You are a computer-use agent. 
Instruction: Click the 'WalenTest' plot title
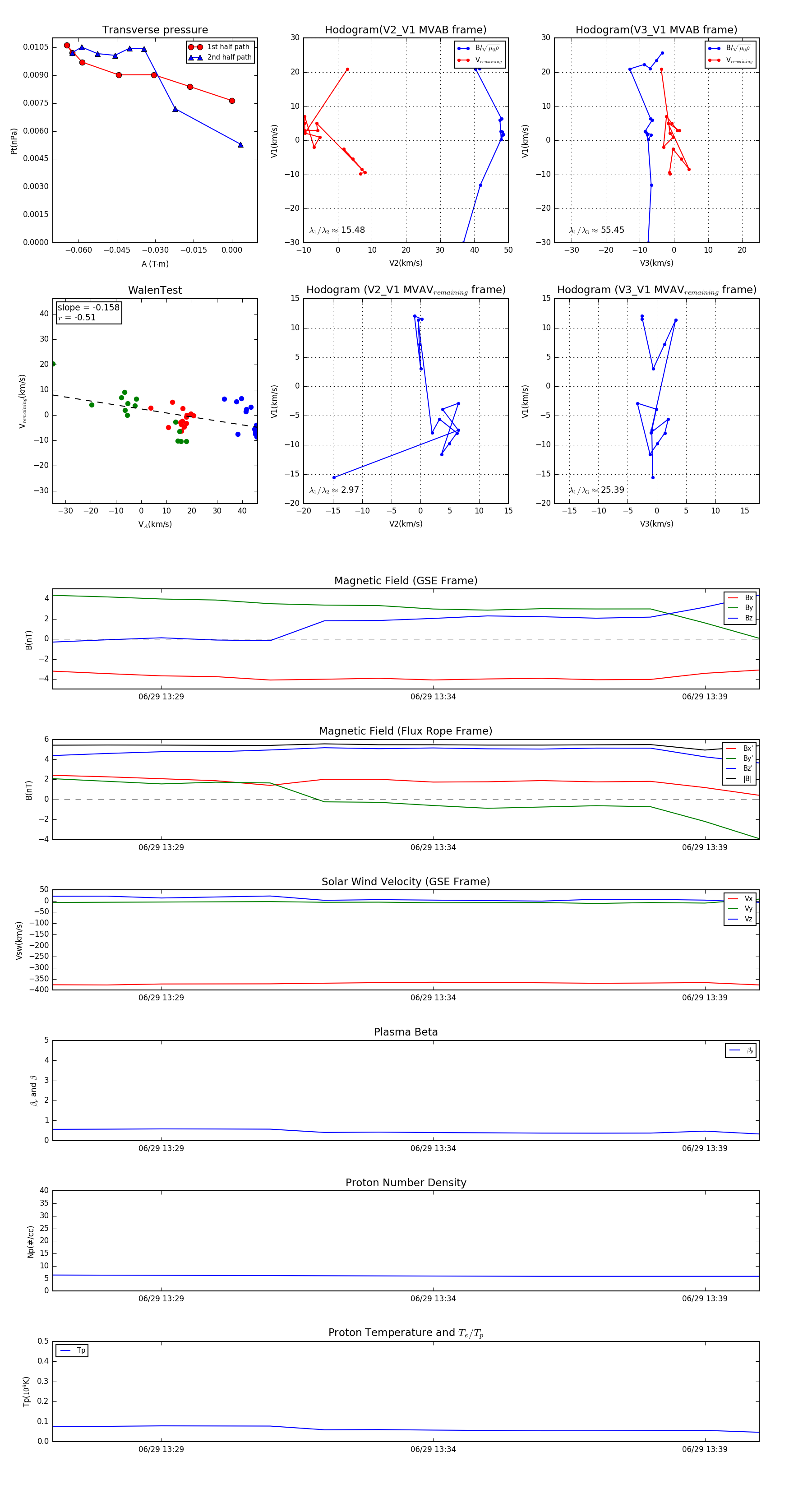155,290
